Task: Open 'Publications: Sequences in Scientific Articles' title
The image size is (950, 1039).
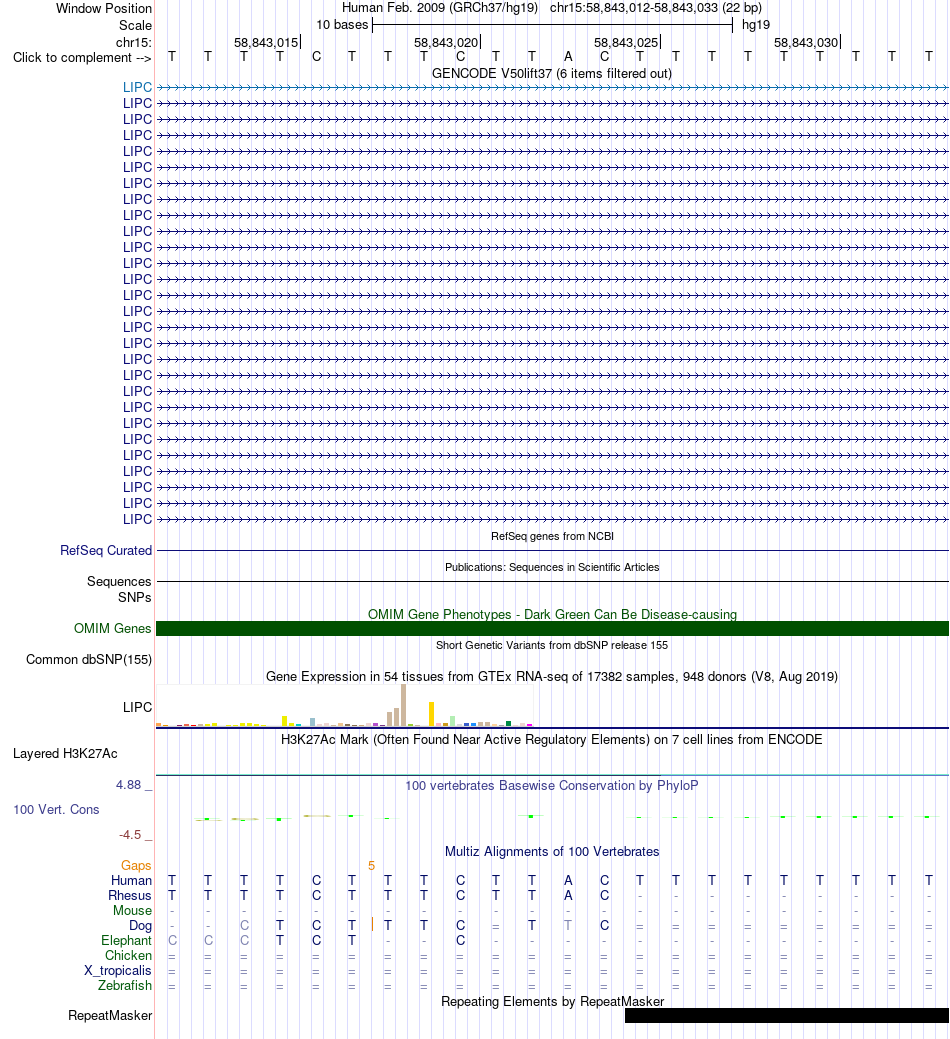Action: (x=552, y=567)
